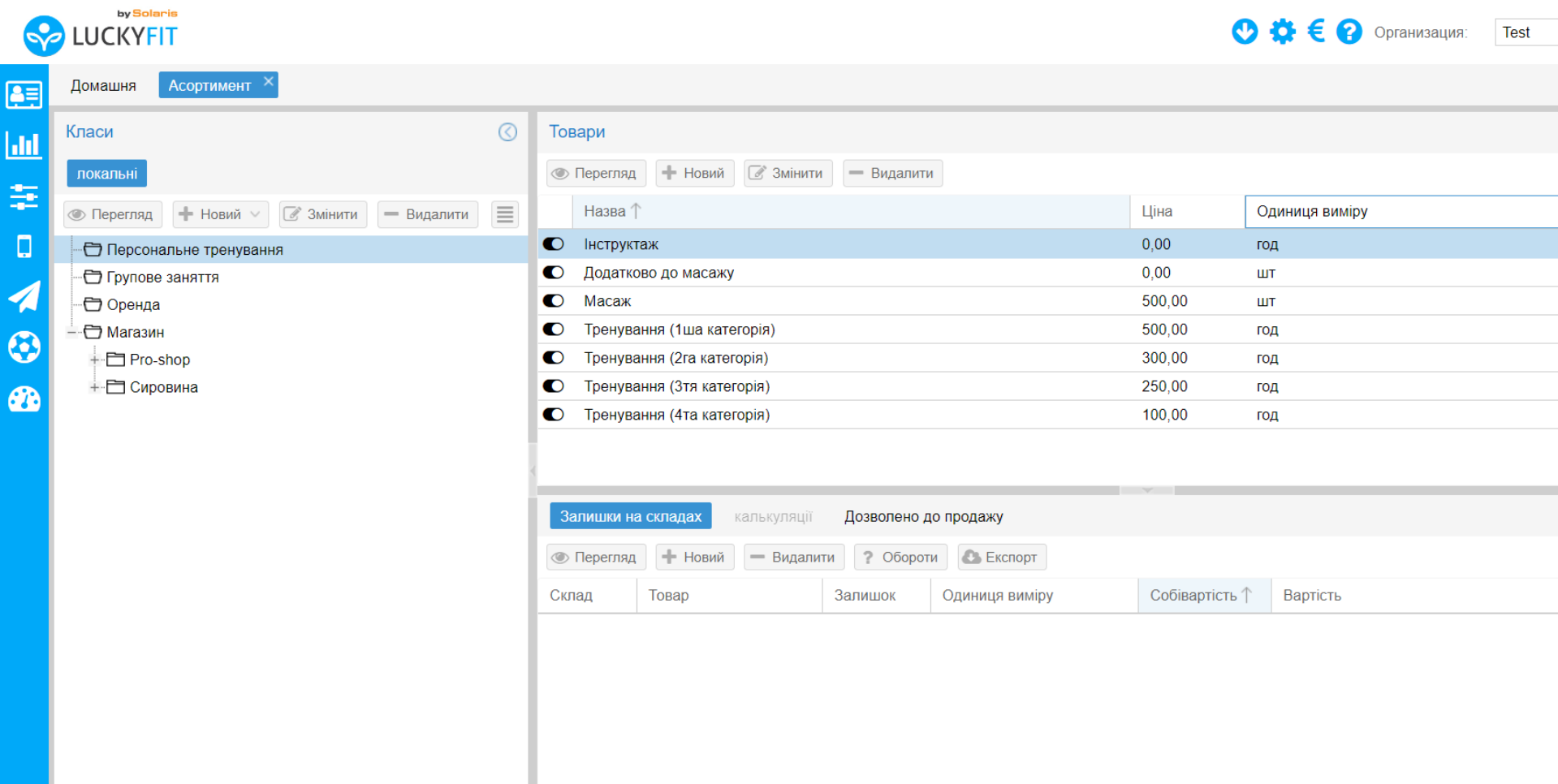The height and width of the screenshot is (784, 1558).
Task: Open the soccer ball sidebar icon
Action: click(x=24, y=347)
